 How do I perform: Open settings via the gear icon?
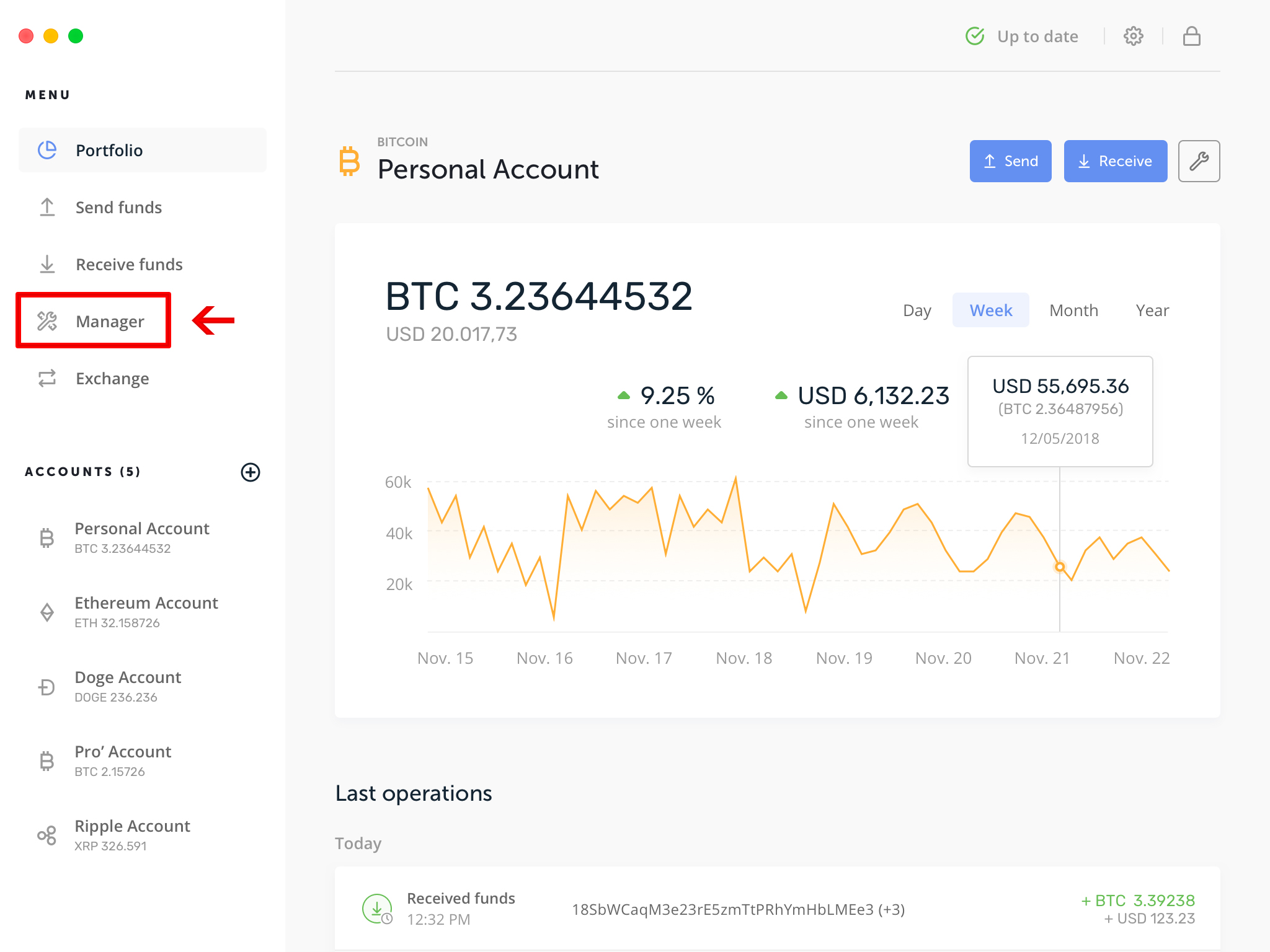coord(1133,37)
